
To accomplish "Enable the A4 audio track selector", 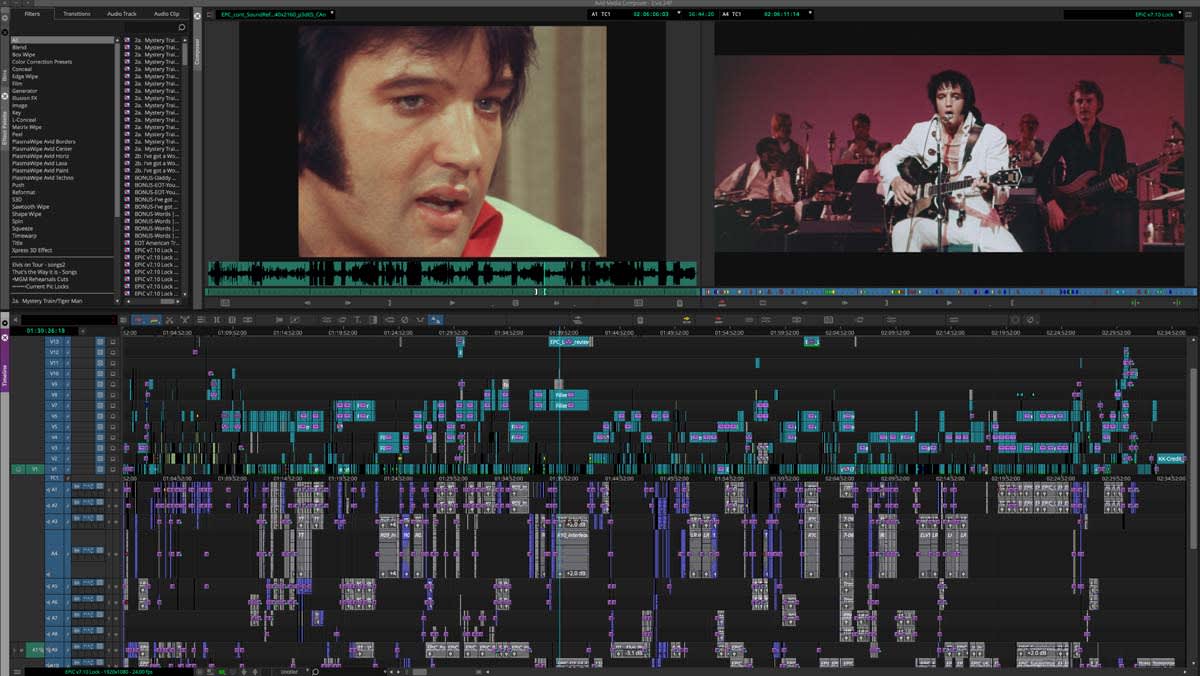I will click(x=55, y=552).
